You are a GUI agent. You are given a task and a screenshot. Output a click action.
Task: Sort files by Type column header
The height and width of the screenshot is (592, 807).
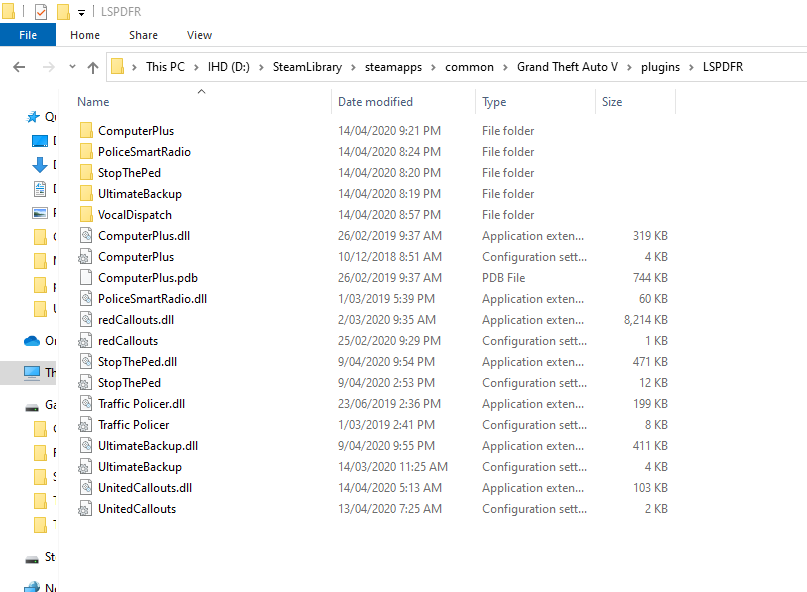coord(494,101)
